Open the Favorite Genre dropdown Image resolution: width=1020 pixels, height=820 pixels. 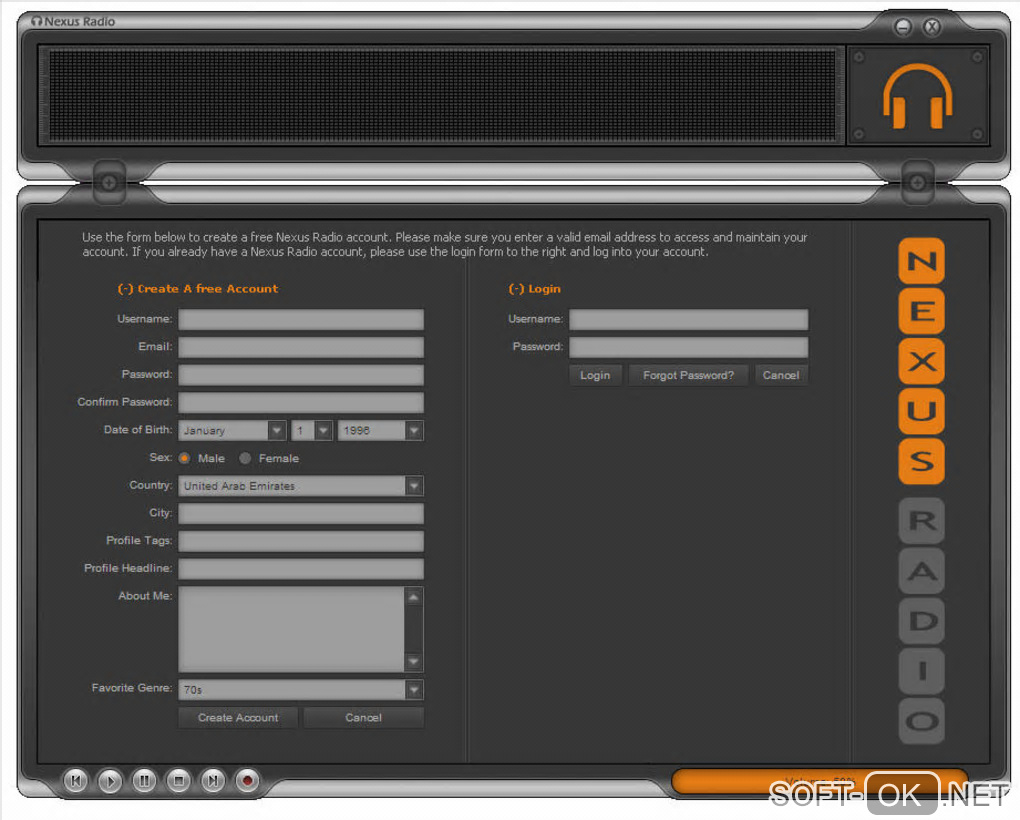click(x=301, y=689)
